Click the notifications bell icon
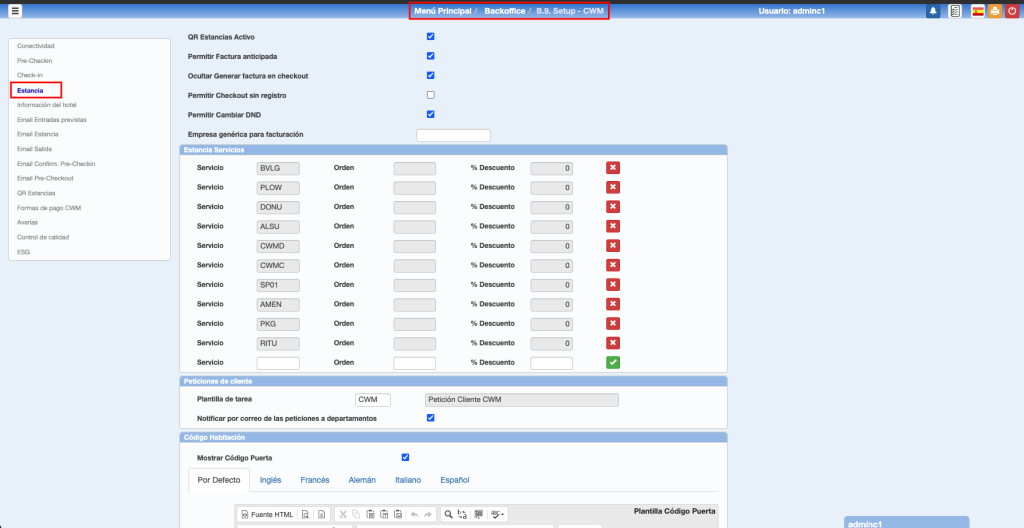The width and height of the screenshot is (1024, 528). [933, 11]
